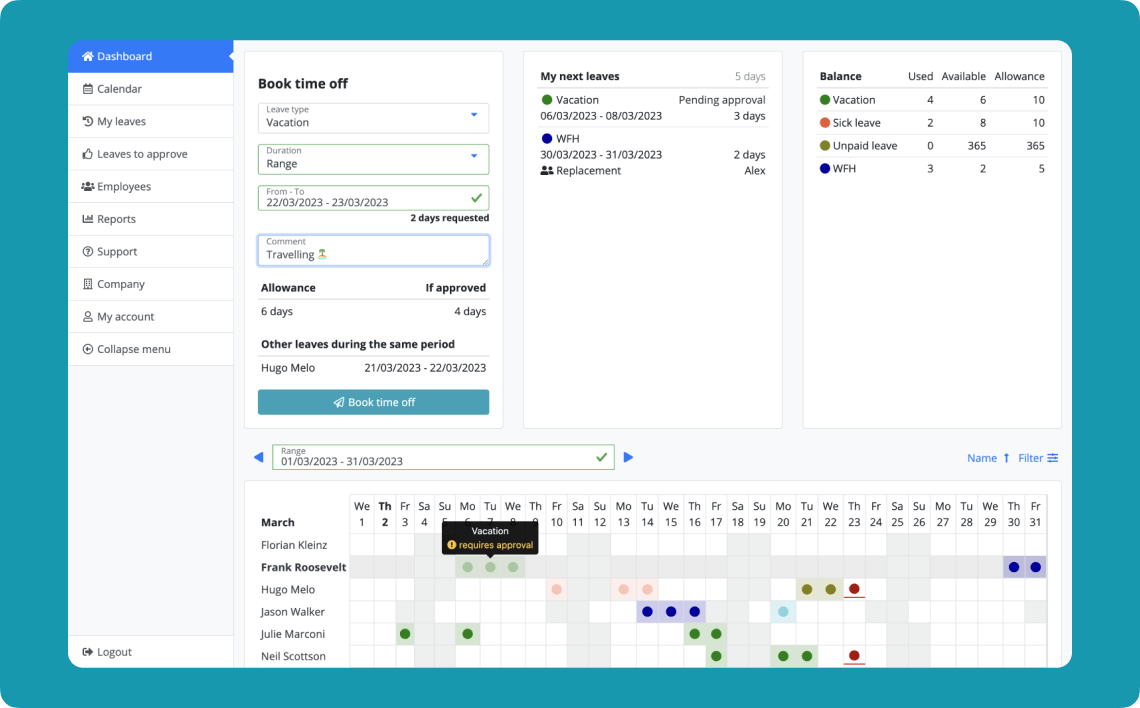
Task: Toggle the Name sort order arrow
Action: (x=1005, y=457)
